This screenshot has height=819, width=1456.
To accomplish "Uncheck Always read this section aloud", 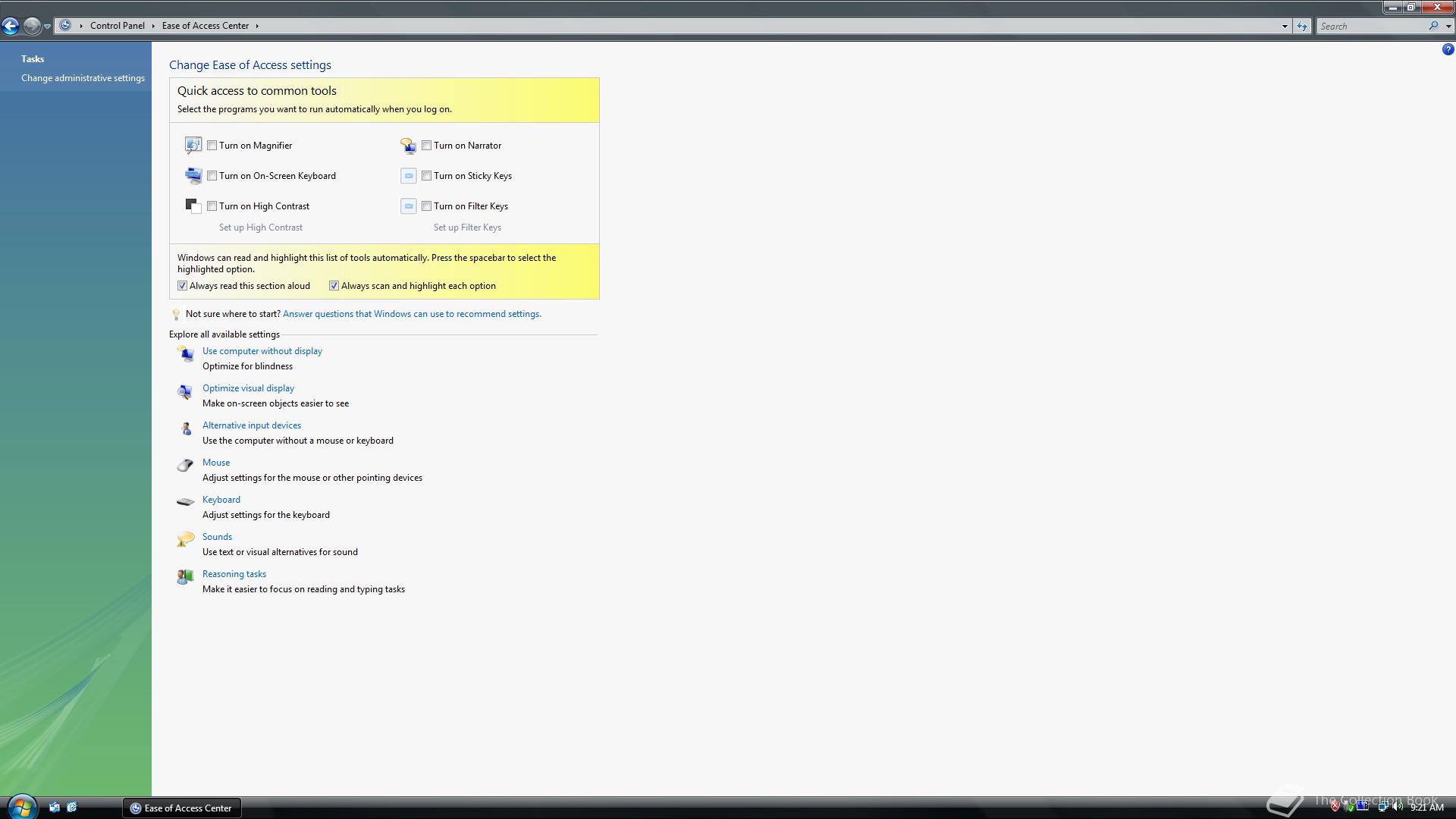I will point(183,286).
